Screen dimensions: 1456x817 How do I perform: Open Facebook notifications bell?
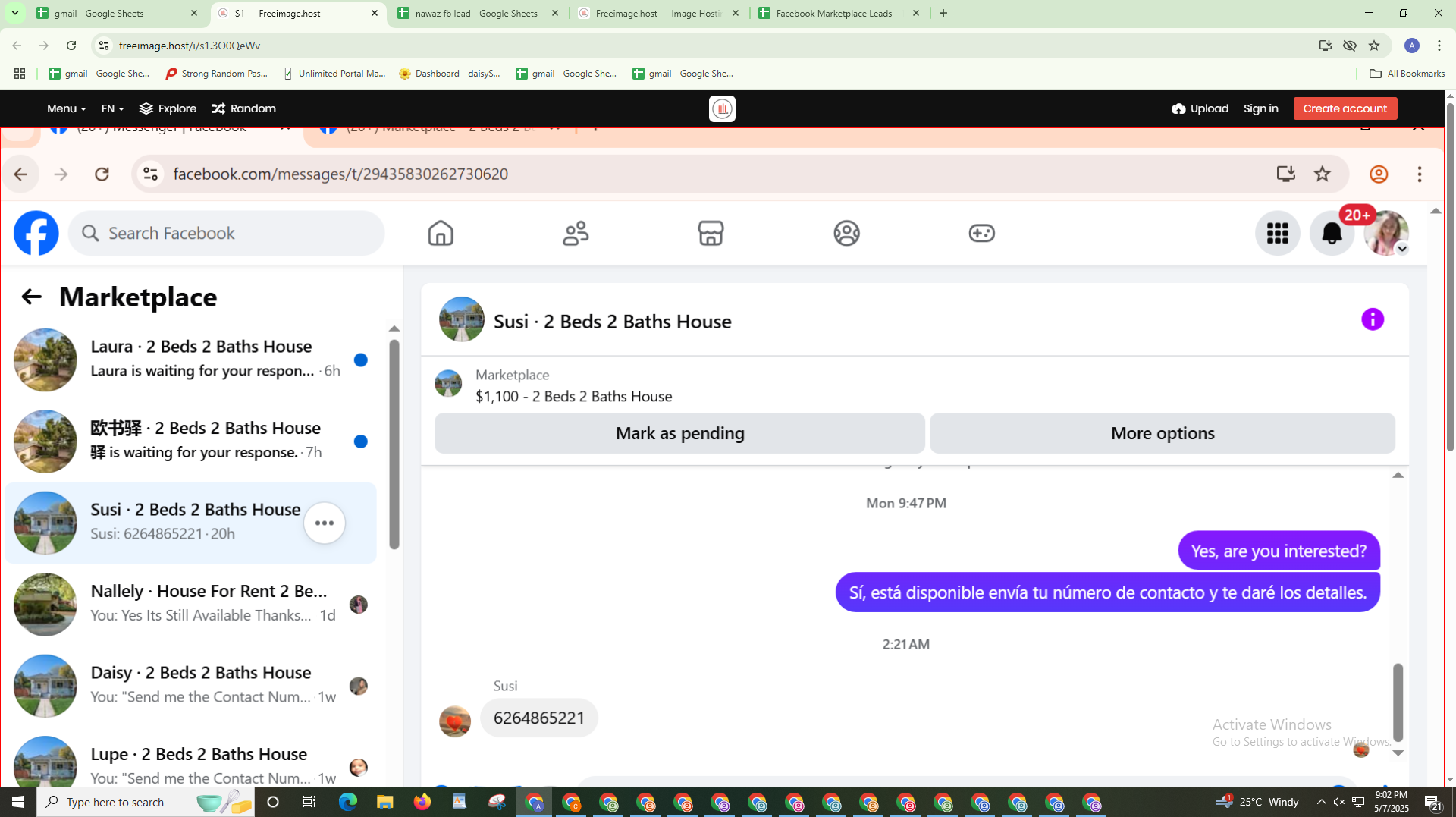[1332, 233]
